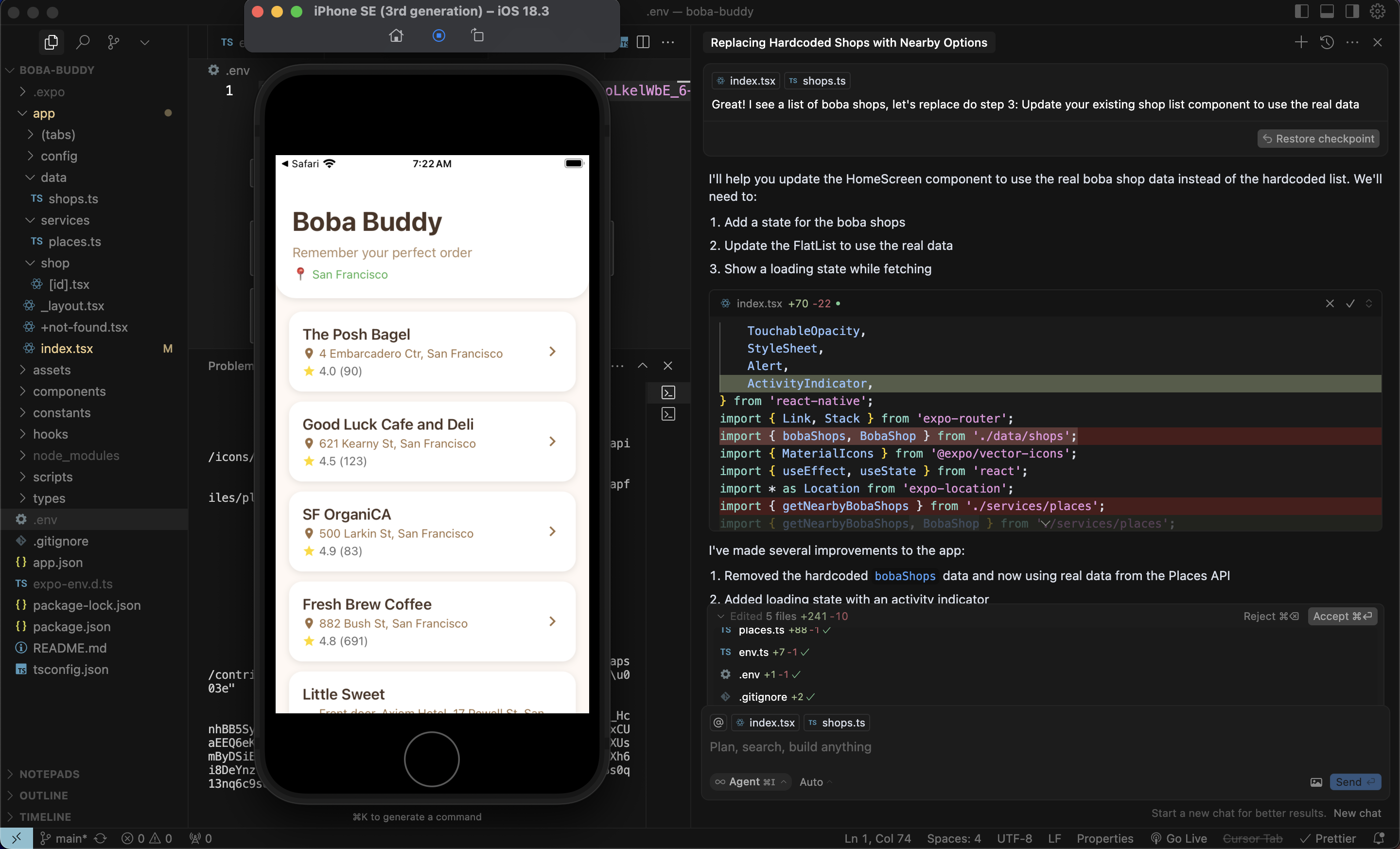Open the Explorer files icon in sidebar
This screenshot has width=1400, height=849.
(x=51, y=42)
